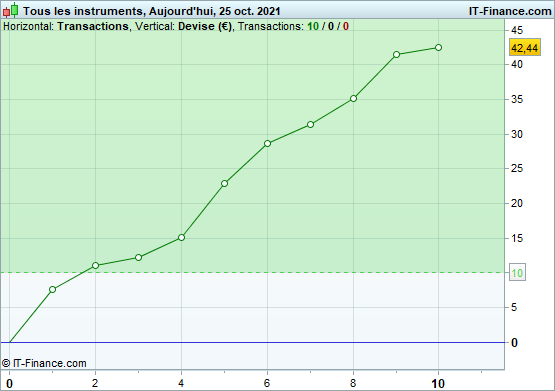The width and height of the screenshot is (555, 391).
Task: Select the data point at transaction 8
Action: [353, 98]
